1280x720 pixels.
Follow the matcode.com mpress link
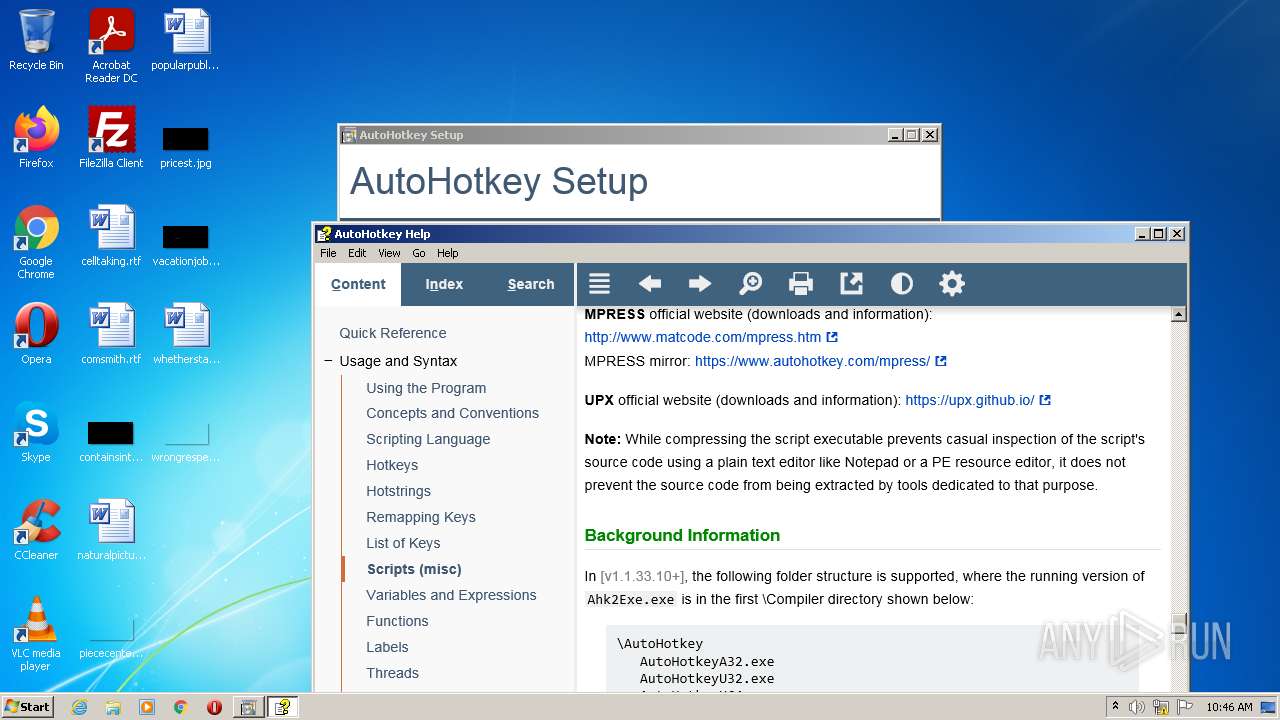[x=703, y=337]
